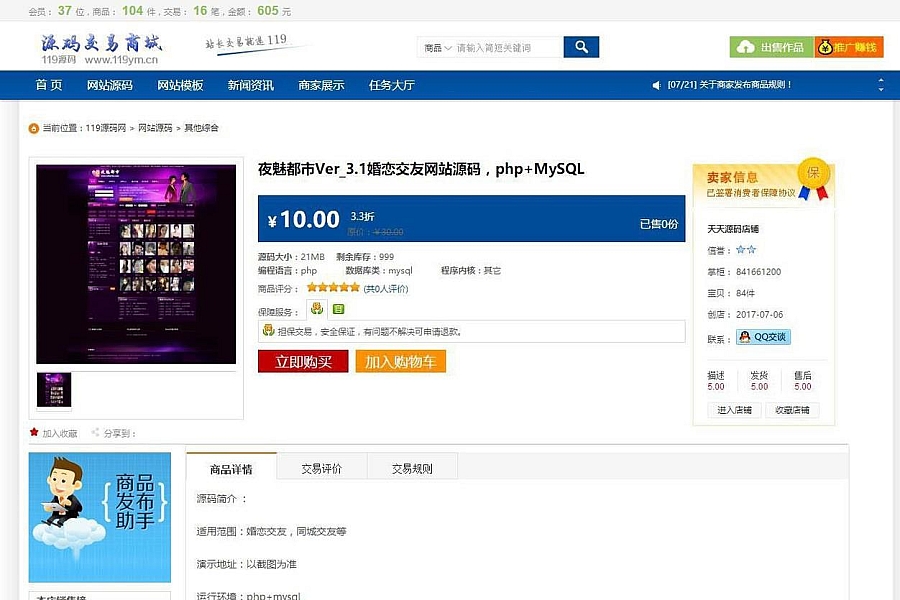Click the 创店 2017-07-06 date text
Viewport: 900px width, 600px height.
coord(745,315)
